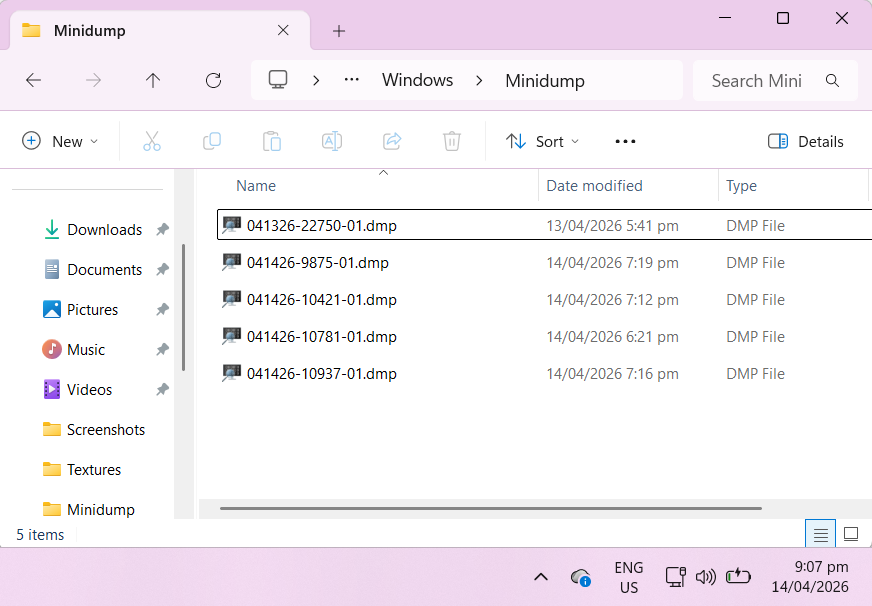Open the network tray icon

click(x=676, y=577)
